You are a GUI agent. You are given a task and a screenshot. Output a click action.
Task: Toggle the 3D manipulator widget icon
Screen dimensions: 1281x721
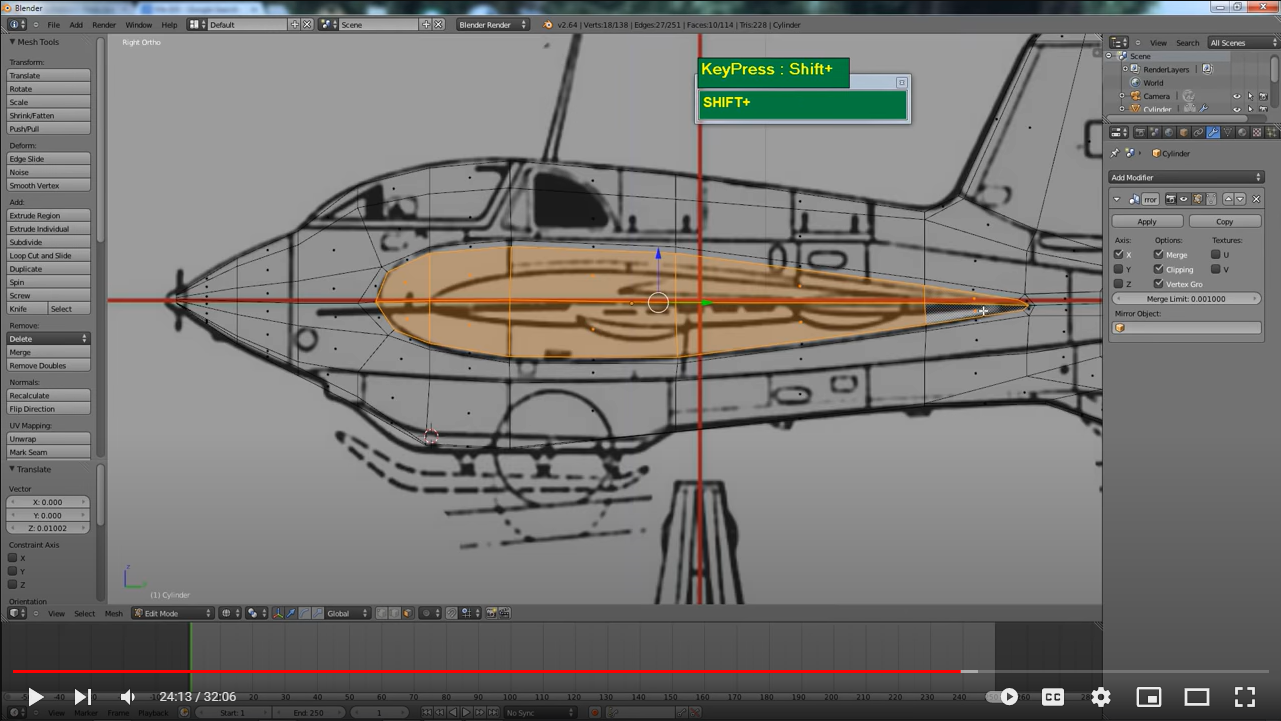278,613
